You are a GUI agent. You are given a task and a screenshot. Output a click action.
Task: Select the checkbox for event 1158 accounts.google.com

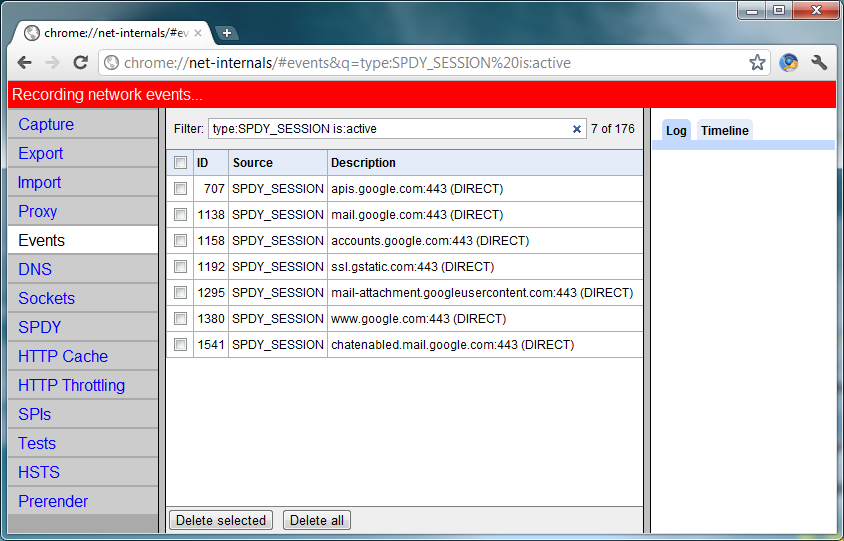tap(180, 240)
